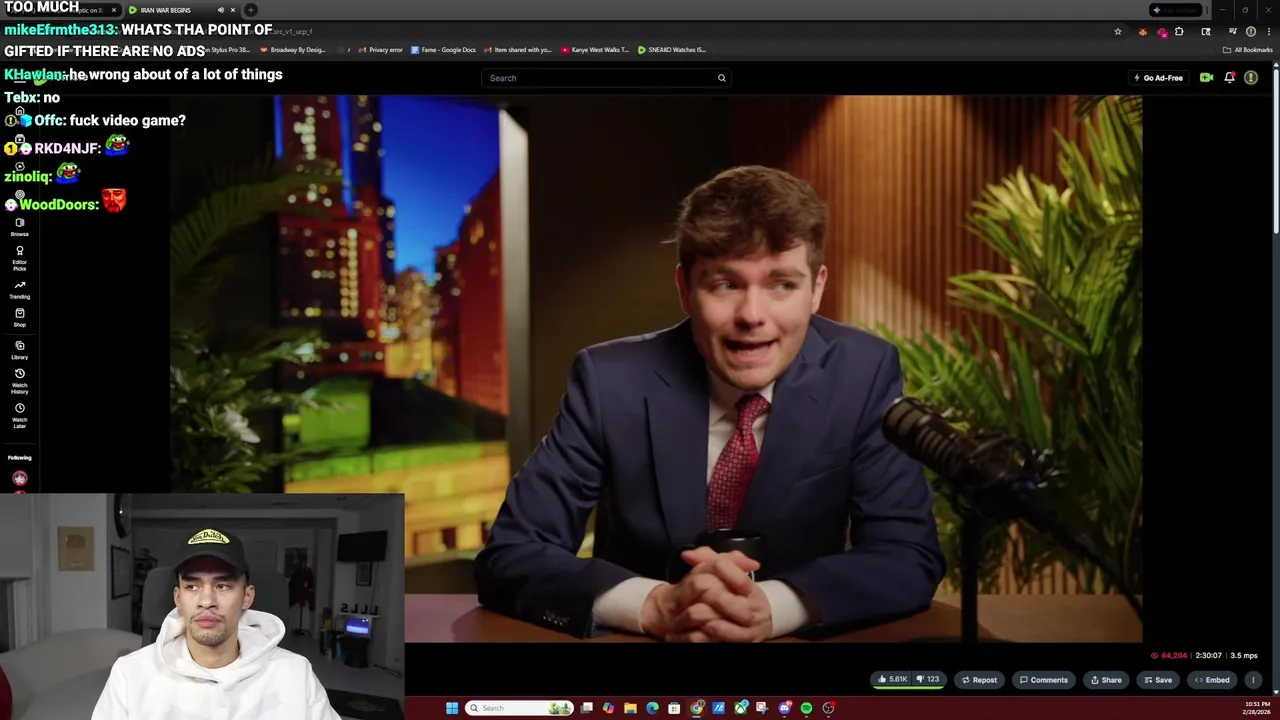Open the user account avatar icon
The image size is (1280, 720).
(1251, 78)
